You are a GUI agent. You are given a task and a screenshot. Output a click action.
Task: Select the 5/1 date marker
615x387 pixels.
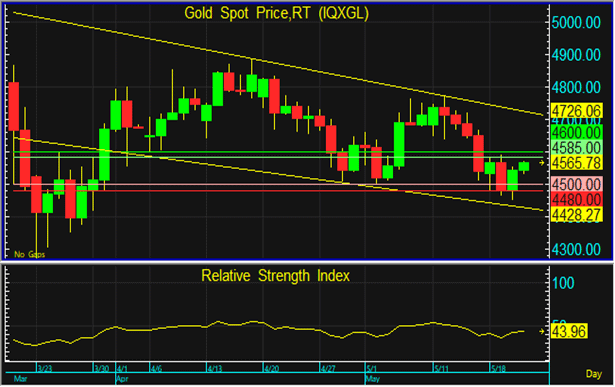click(x=371, y=369)
